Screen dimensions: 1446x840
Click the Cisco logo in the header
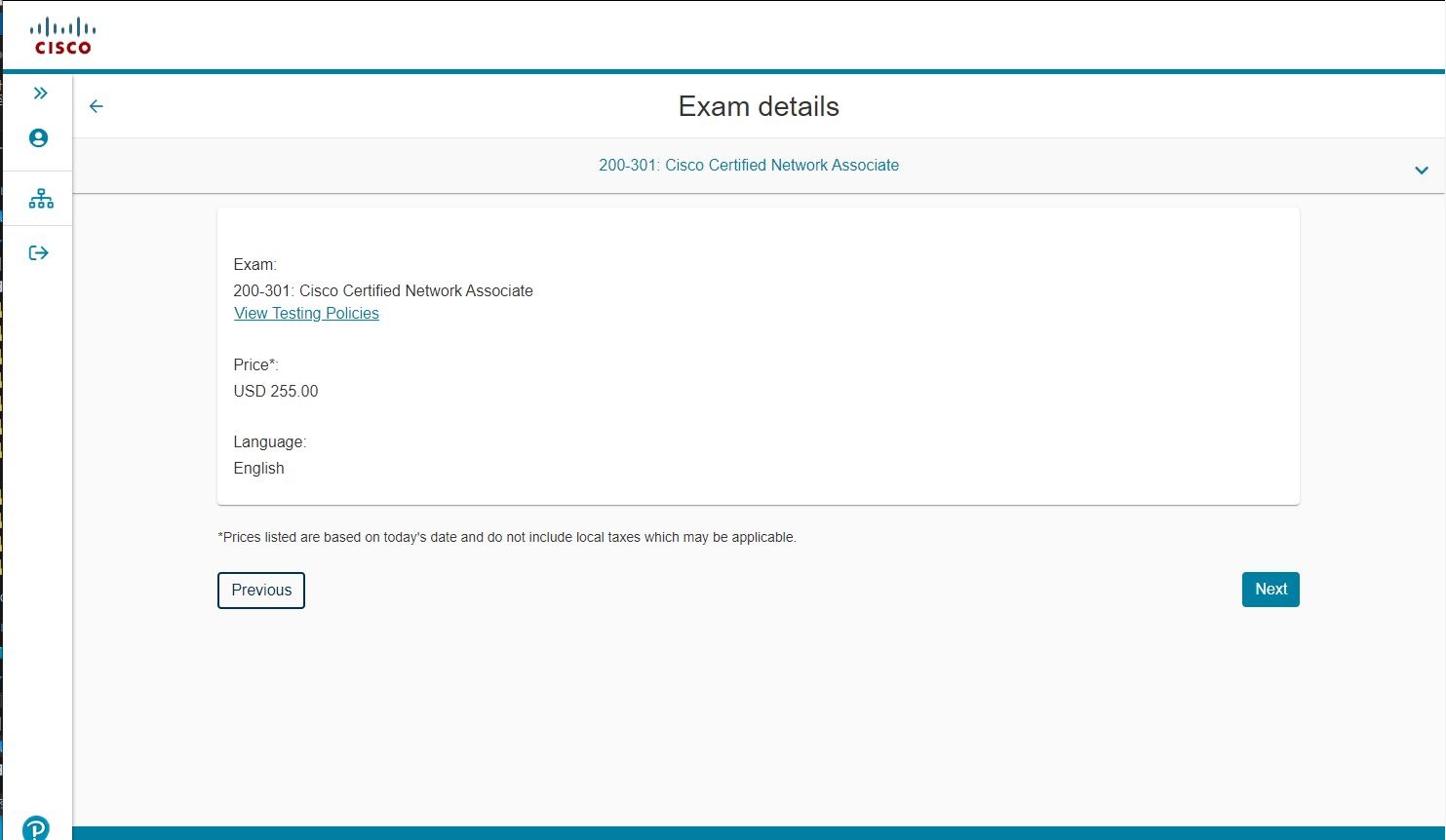63,36
